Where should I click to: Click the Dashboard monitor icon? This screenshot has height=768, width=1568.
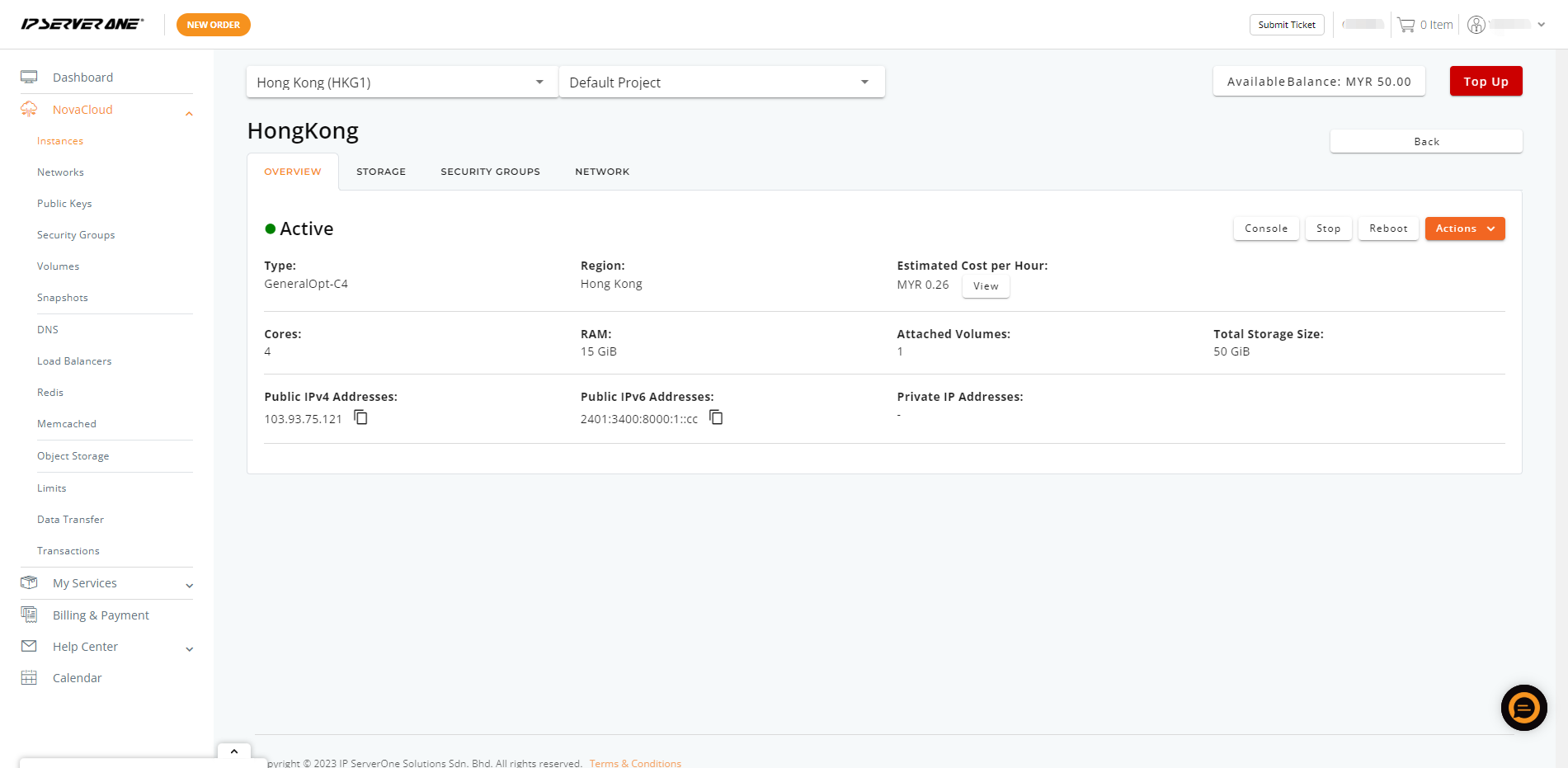[x=29, y=77]
